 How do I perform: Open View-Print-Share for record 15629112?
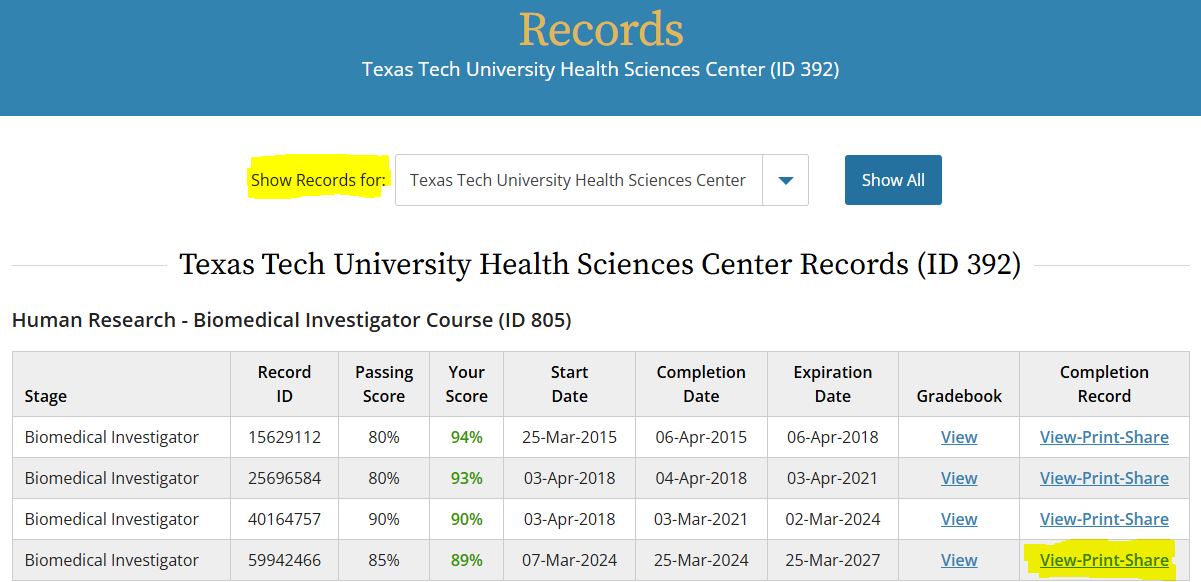pos(1104,437)
